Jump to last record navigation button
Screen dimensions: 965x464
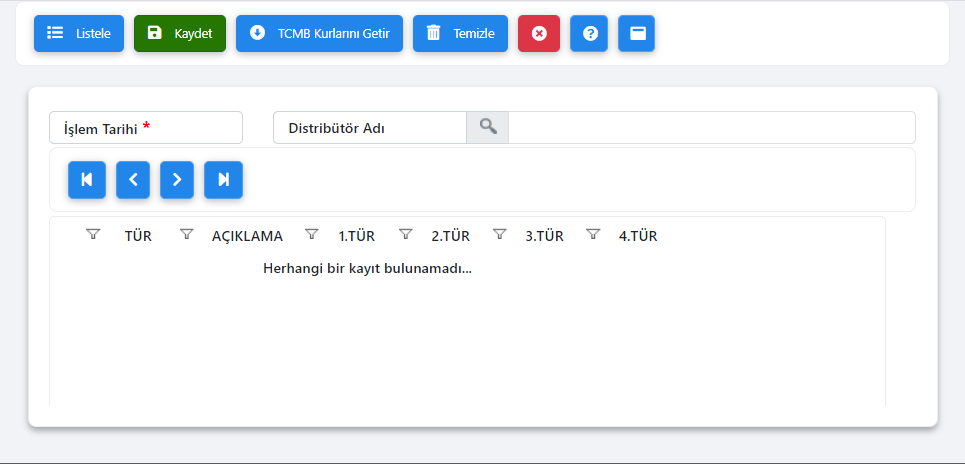tap(223, 180)
